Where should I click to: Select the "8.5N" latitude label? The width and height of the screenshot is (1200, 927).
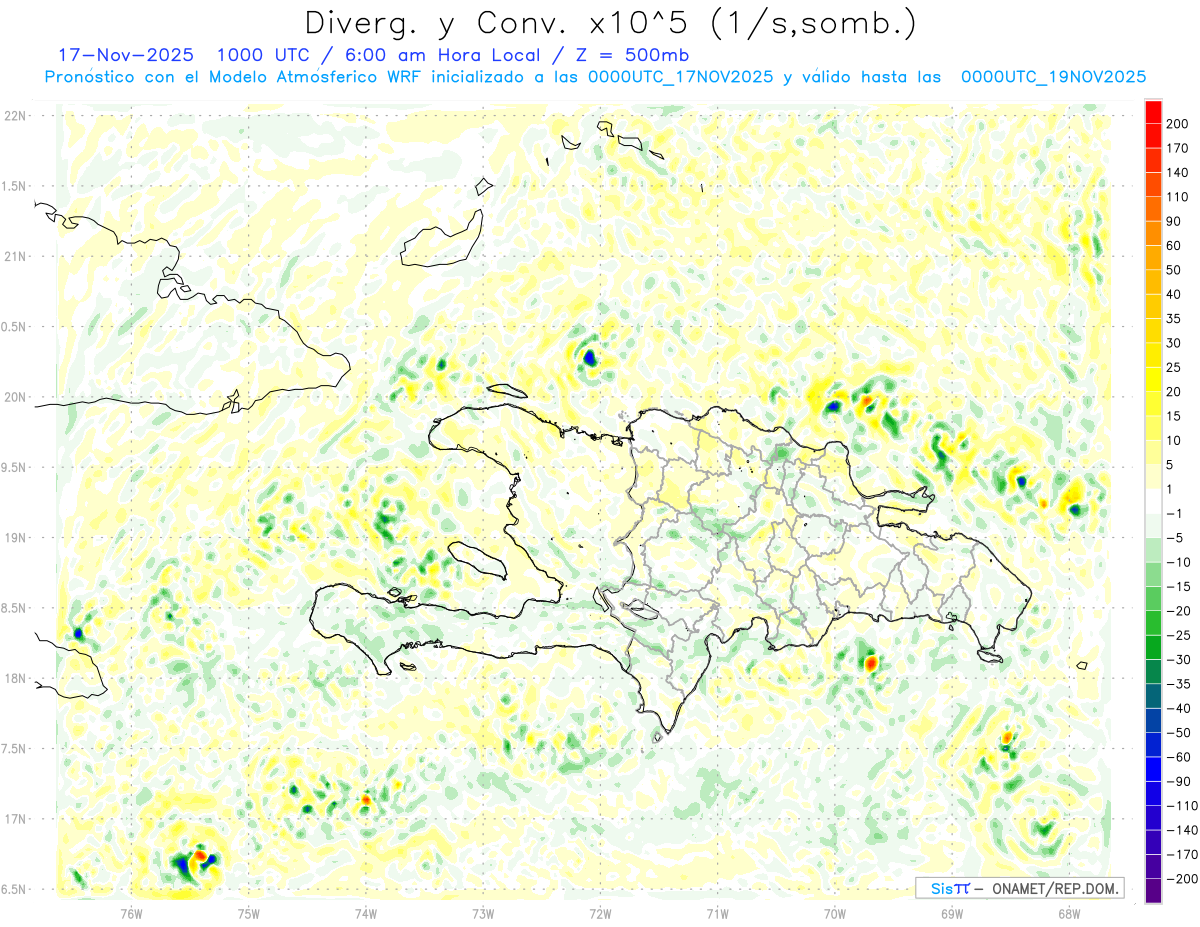tap(15, 608)
